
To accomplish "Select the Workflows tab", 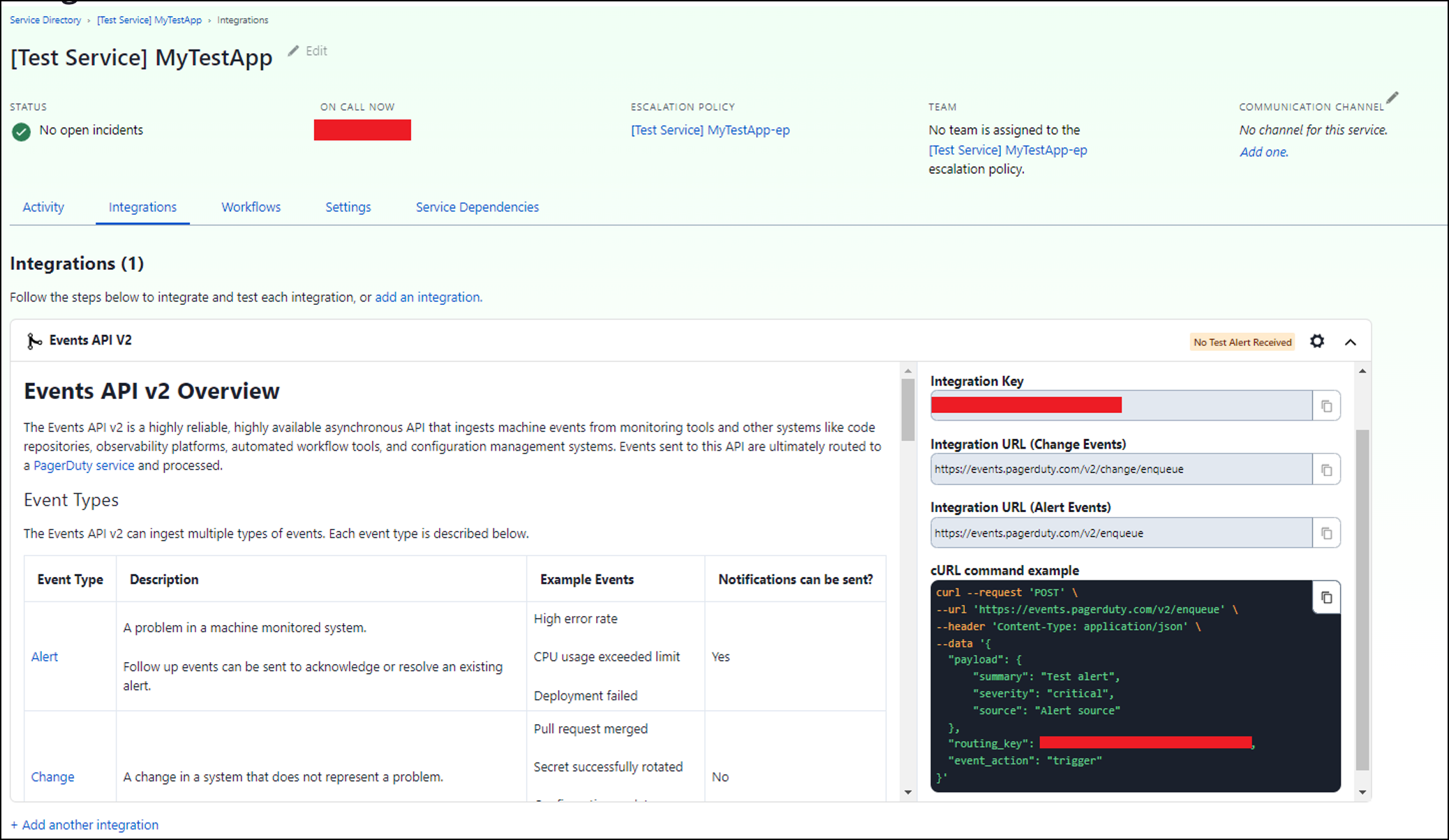I will click(x=250, y=207).
